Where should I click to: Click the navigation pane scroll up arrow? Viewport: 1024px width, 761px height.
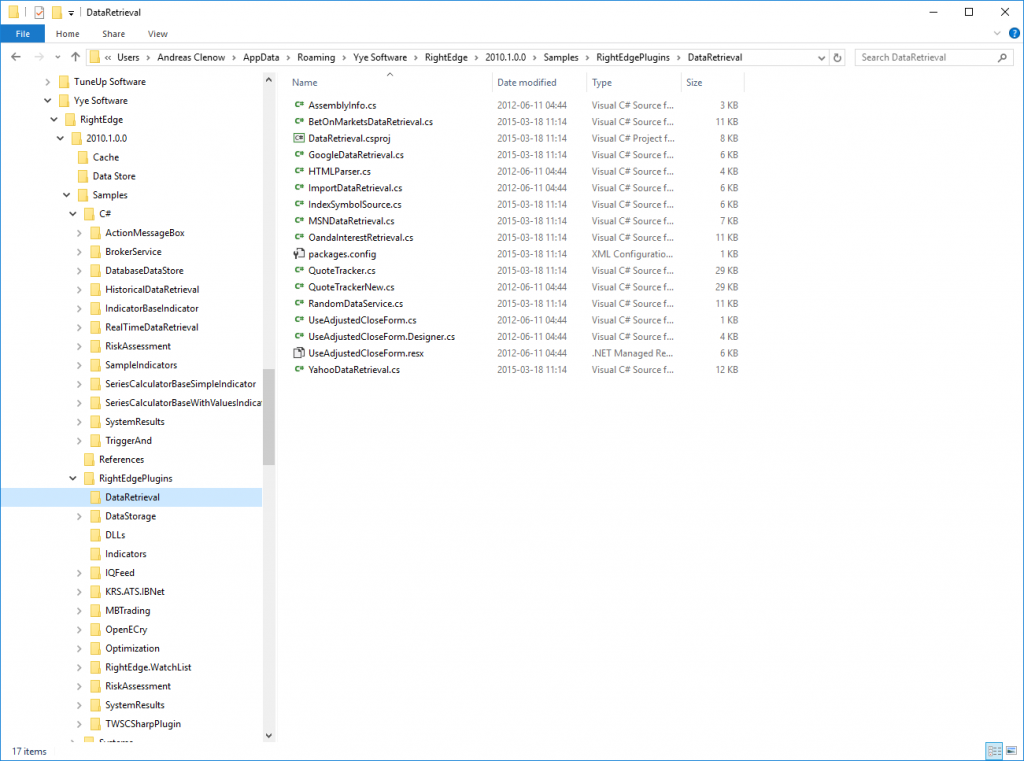click(x=269, y=80)
